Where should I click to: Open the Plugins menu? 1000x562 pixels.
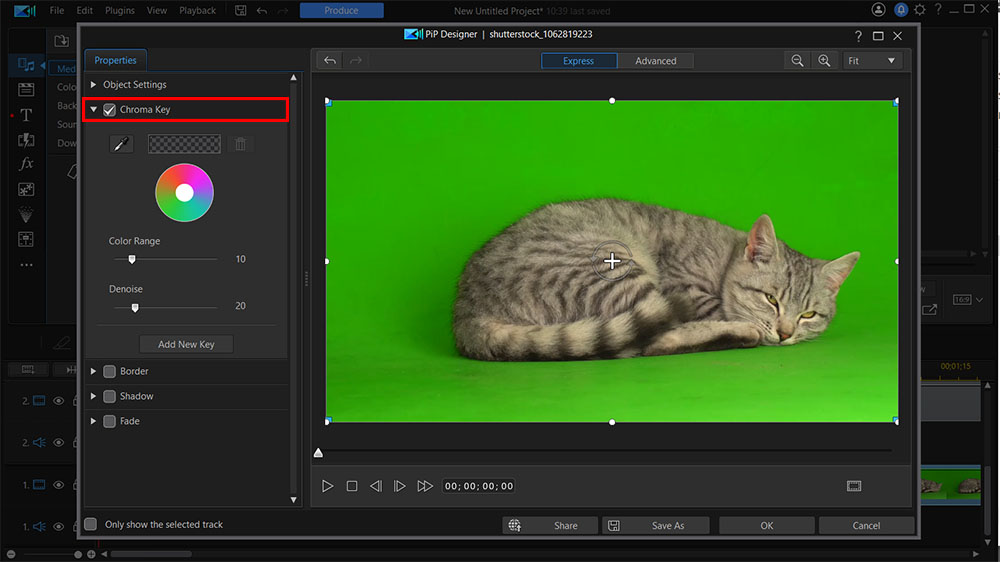click(120, 11)
